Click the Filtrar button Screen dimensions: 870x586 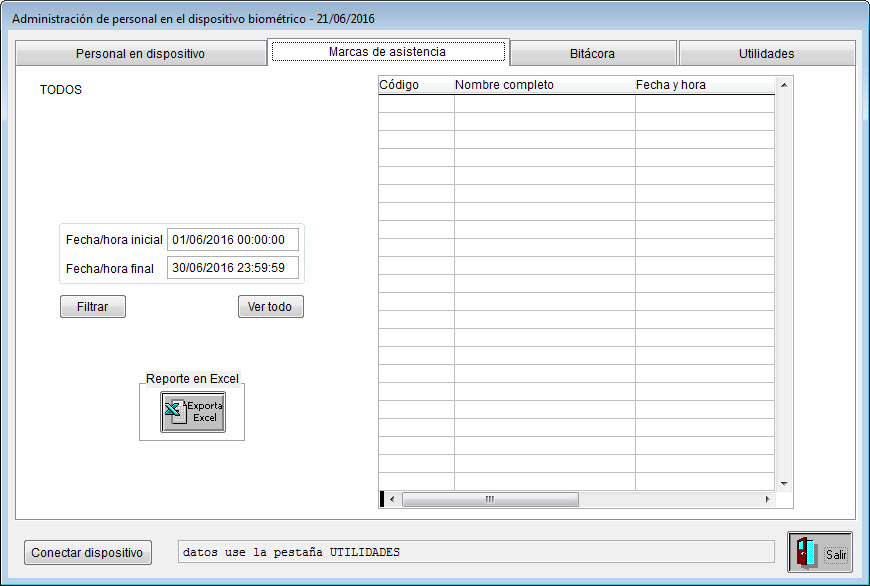pyautogui.click(x=93, y=307)
